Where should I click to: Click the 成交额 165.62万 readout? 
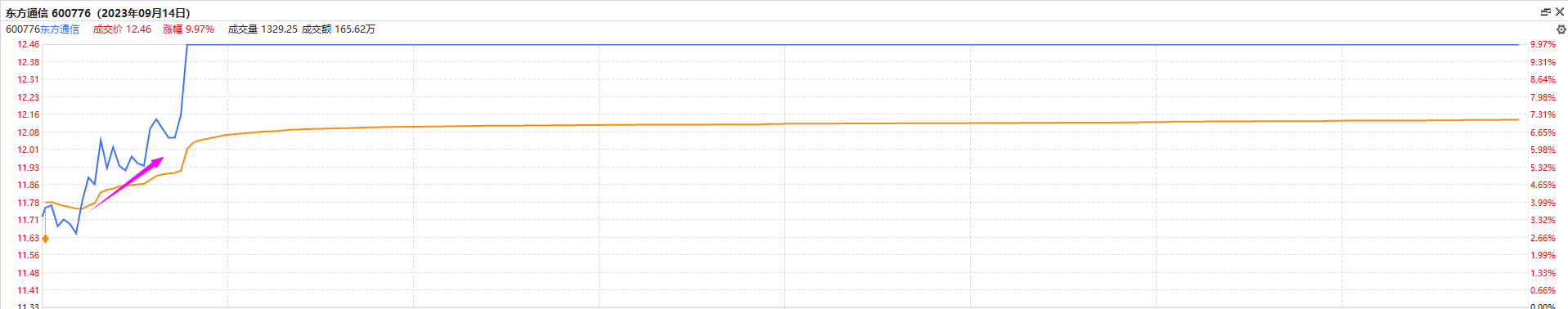(339, 29)
